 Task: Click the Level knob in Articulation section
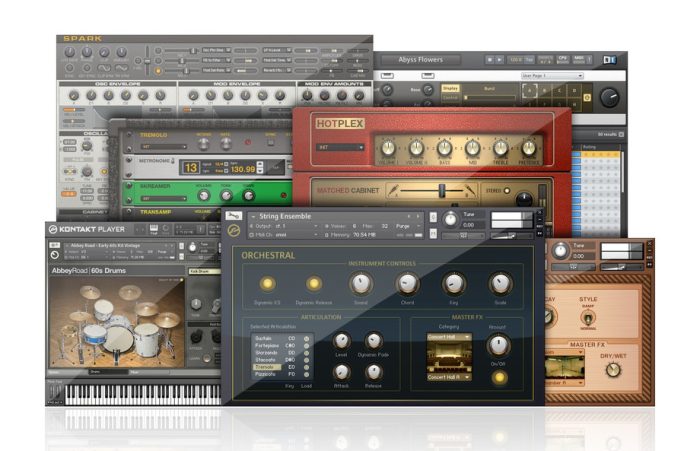tap(342, 342)
